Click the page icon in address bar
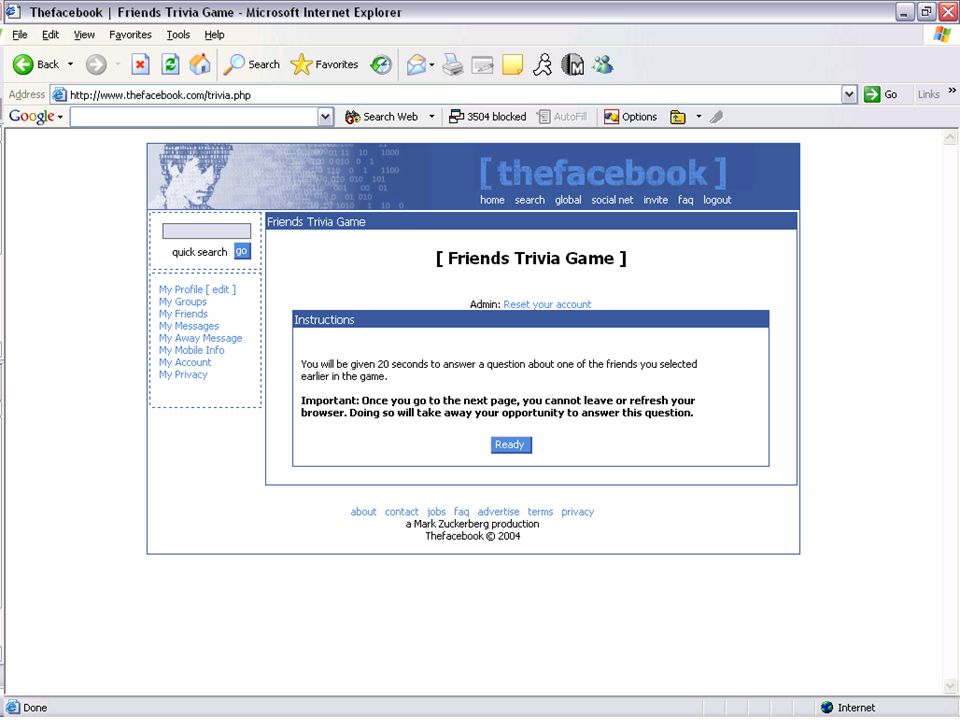 (x=59, y=94)
